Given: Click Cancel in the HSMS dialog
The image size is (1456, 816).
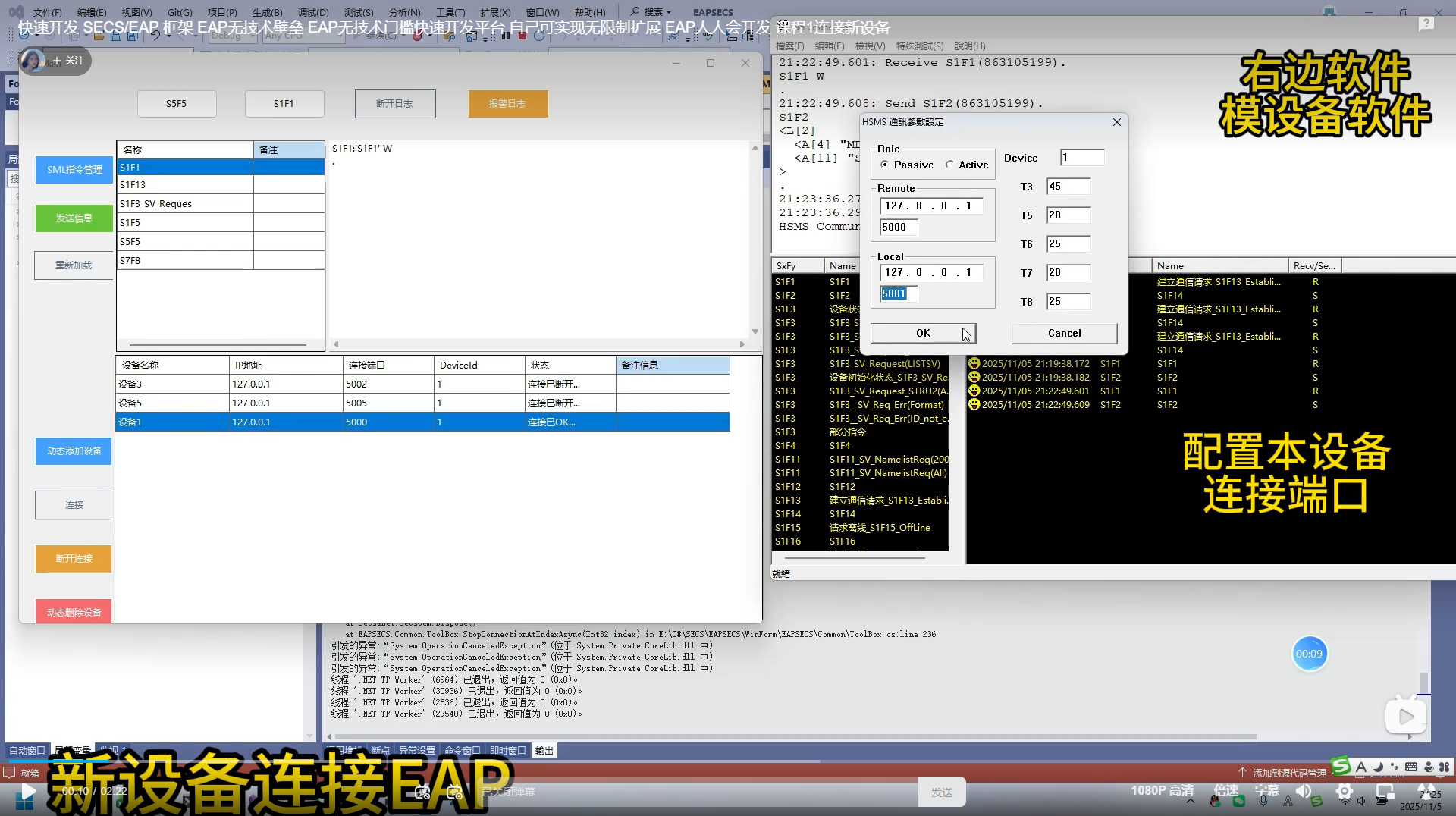Looking at the screenshot, I should click(1064, 333).
